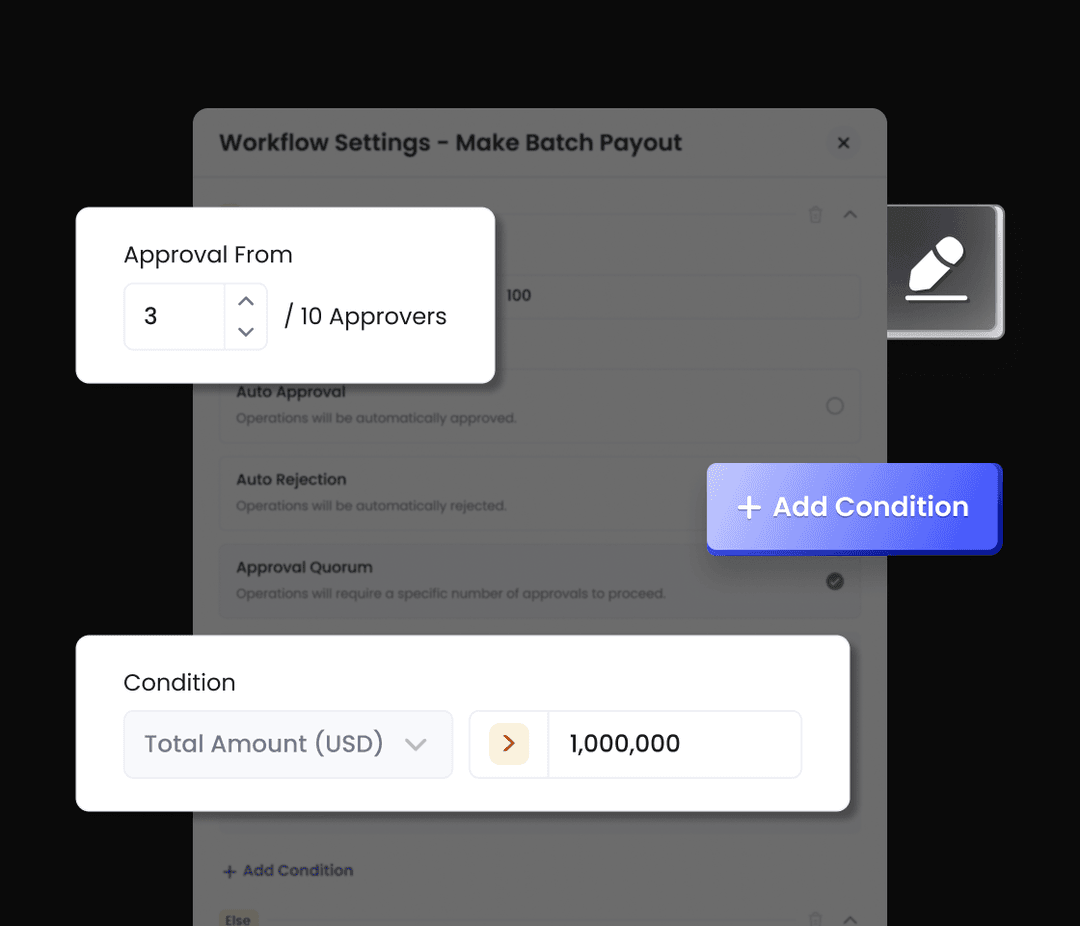Select the Approval Quorum radio option

834,581
